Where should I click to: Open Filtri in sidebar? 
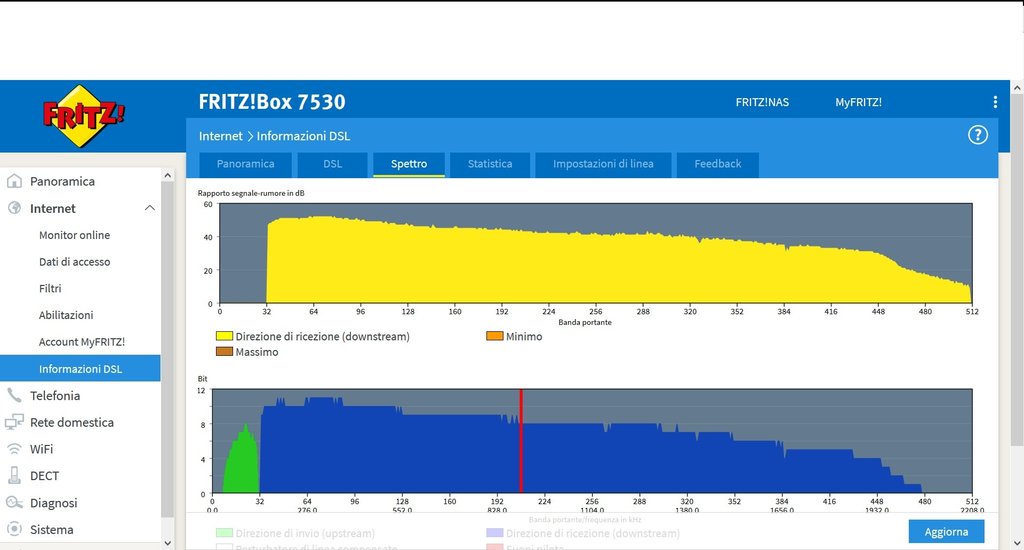50,289
